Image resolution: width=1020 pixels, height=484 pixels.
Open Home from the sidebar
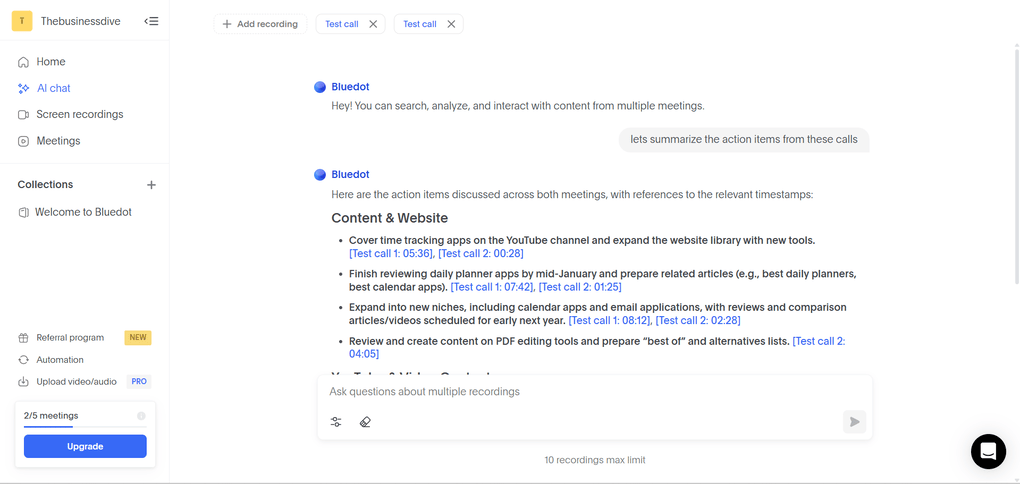pyautogui.click(x=51, y=62)
